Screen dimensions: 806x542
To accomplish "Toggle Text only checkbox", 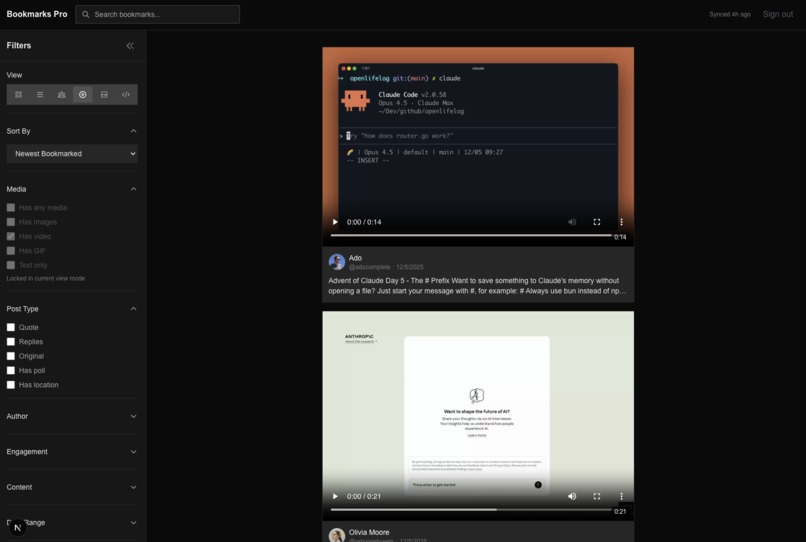I will pyautogui.click(x=11, y=265).
